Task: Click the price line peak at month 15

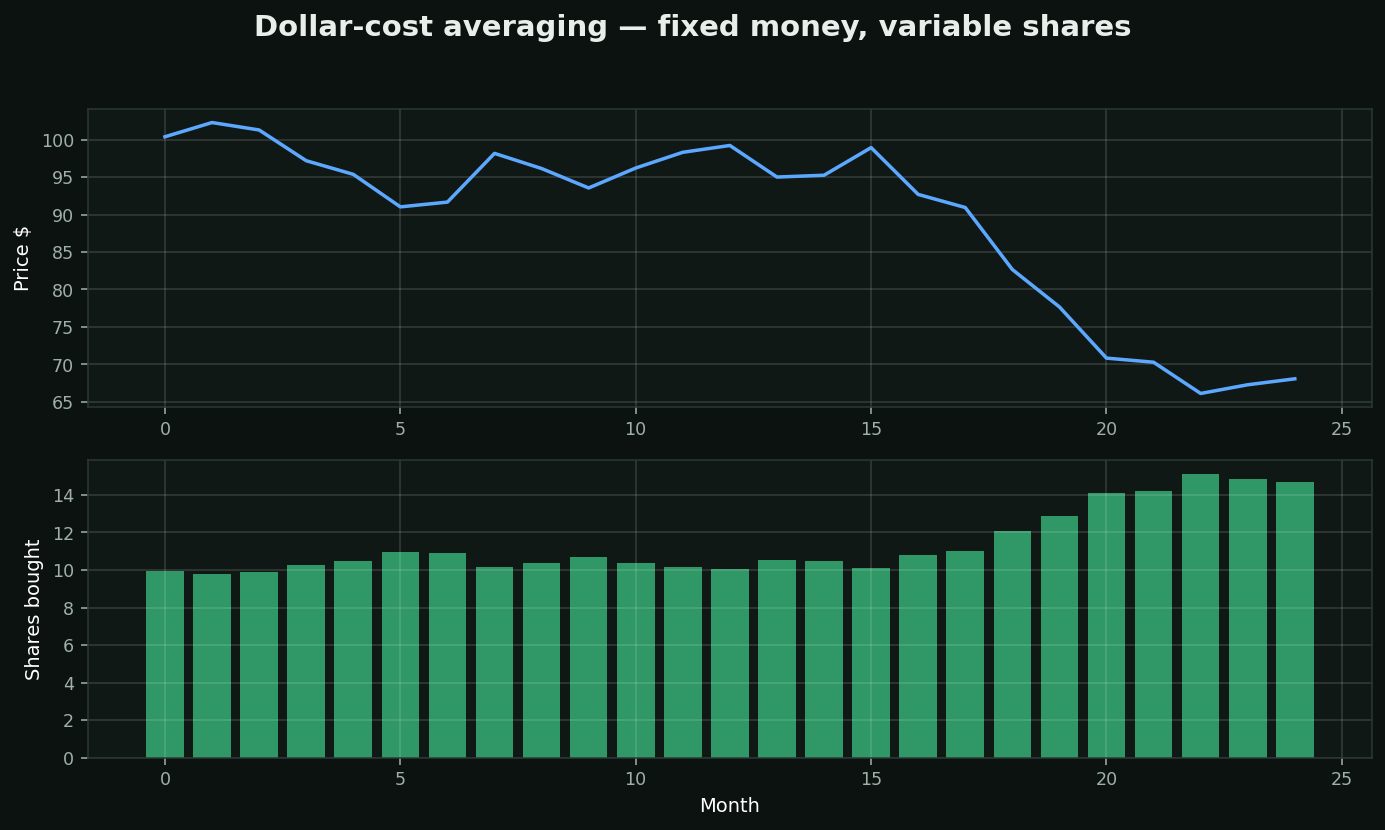Action: (871, 148)
